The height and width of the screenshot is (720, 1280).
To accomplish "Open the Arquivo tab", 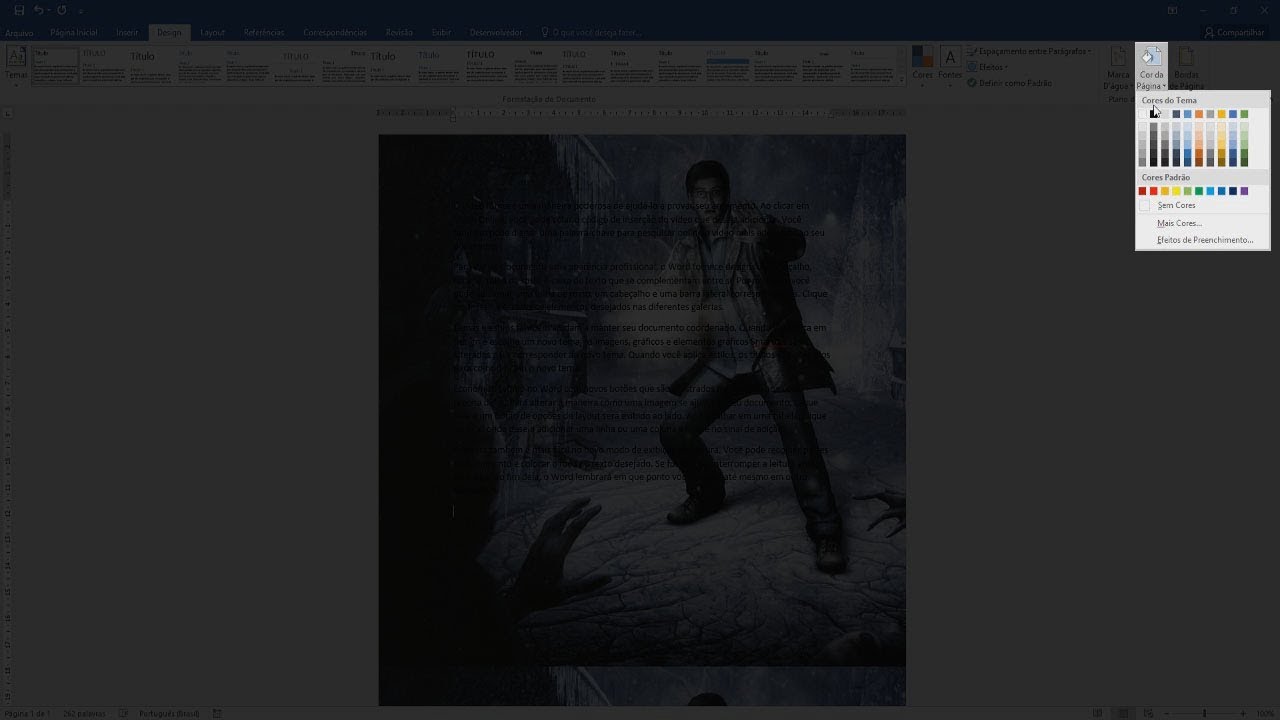I will (x=19, y=33).
